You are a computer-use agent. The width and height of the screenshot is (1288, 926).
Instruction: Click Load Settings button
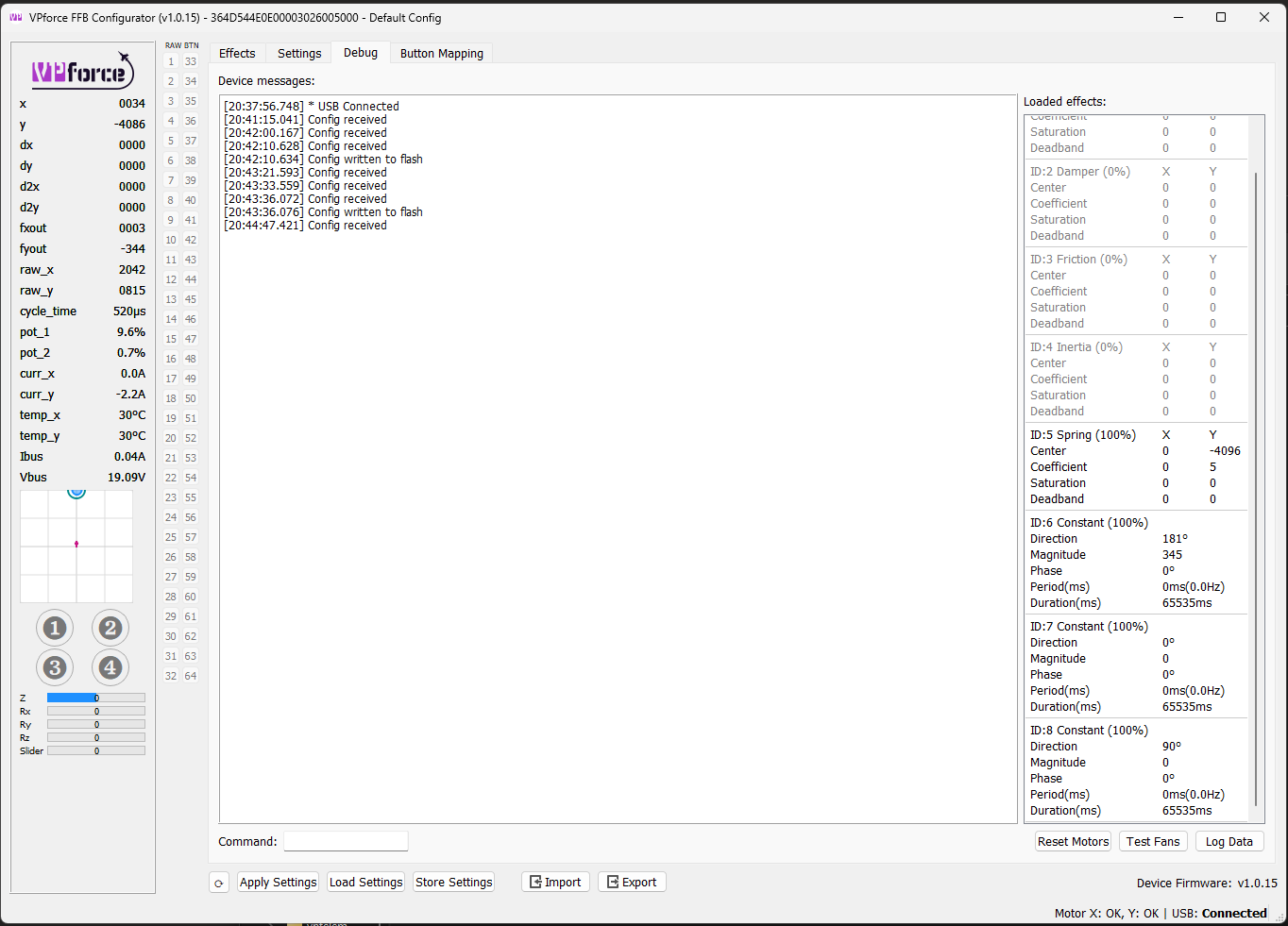[x=366, y=883]
